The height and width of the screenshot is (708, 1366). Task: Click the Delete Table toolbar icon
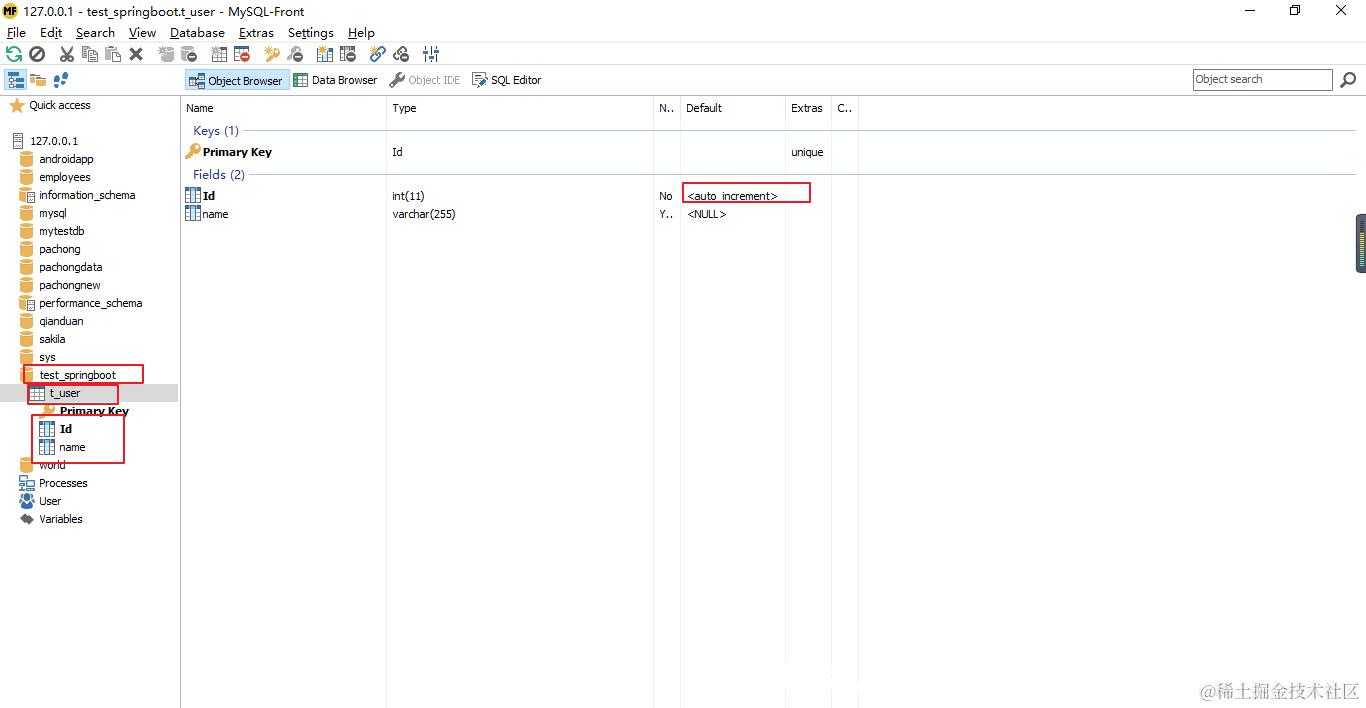point(242,54)
